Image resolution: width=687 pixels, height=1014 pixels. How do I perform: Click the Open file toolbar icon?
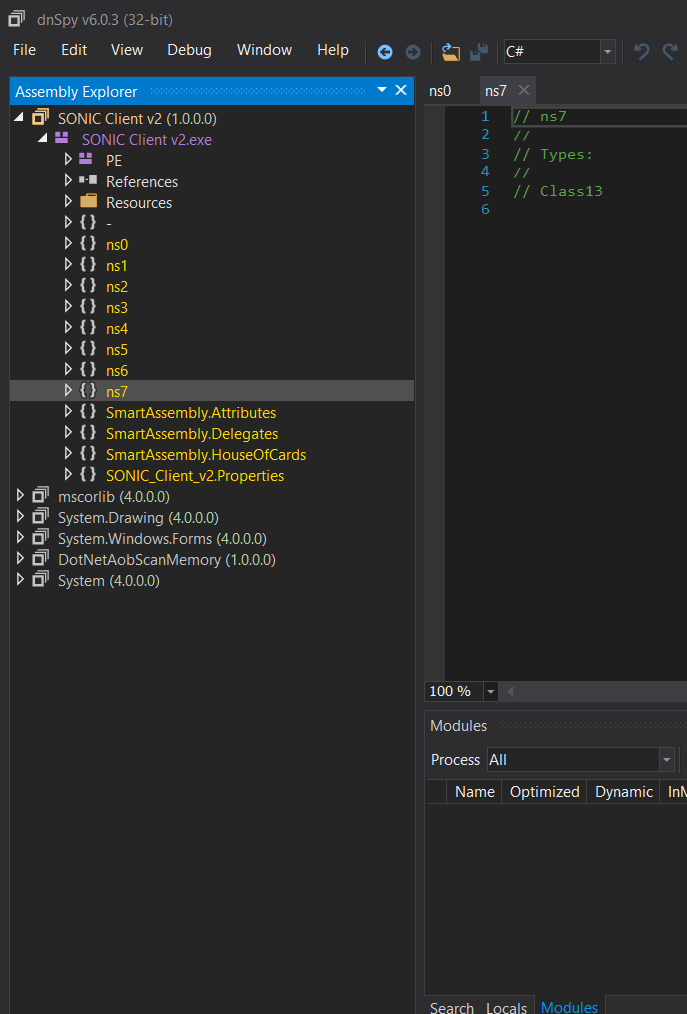(x=451, y=52)
